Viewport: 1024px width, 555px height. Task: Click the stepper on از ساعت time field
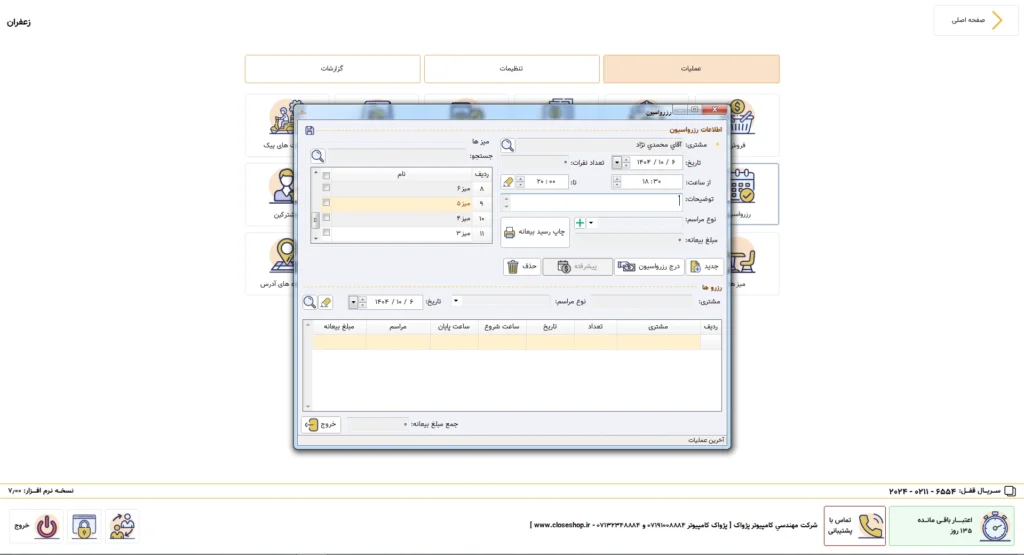(616, 182)
